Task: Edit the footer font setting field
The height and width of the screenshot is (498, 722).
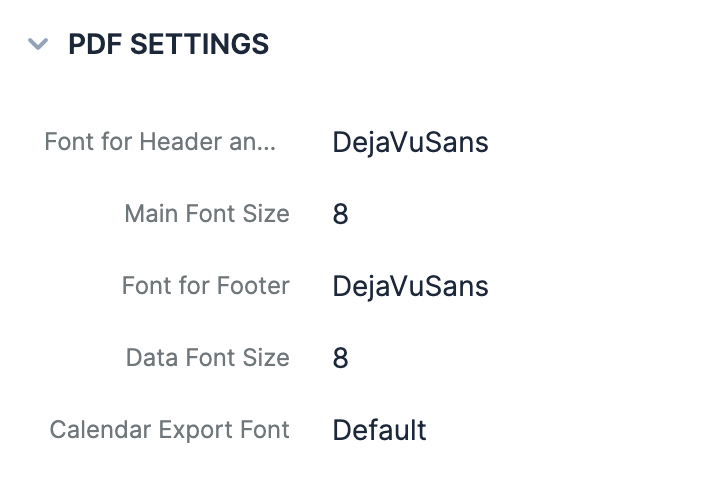Action: click(x=410, y=286)
